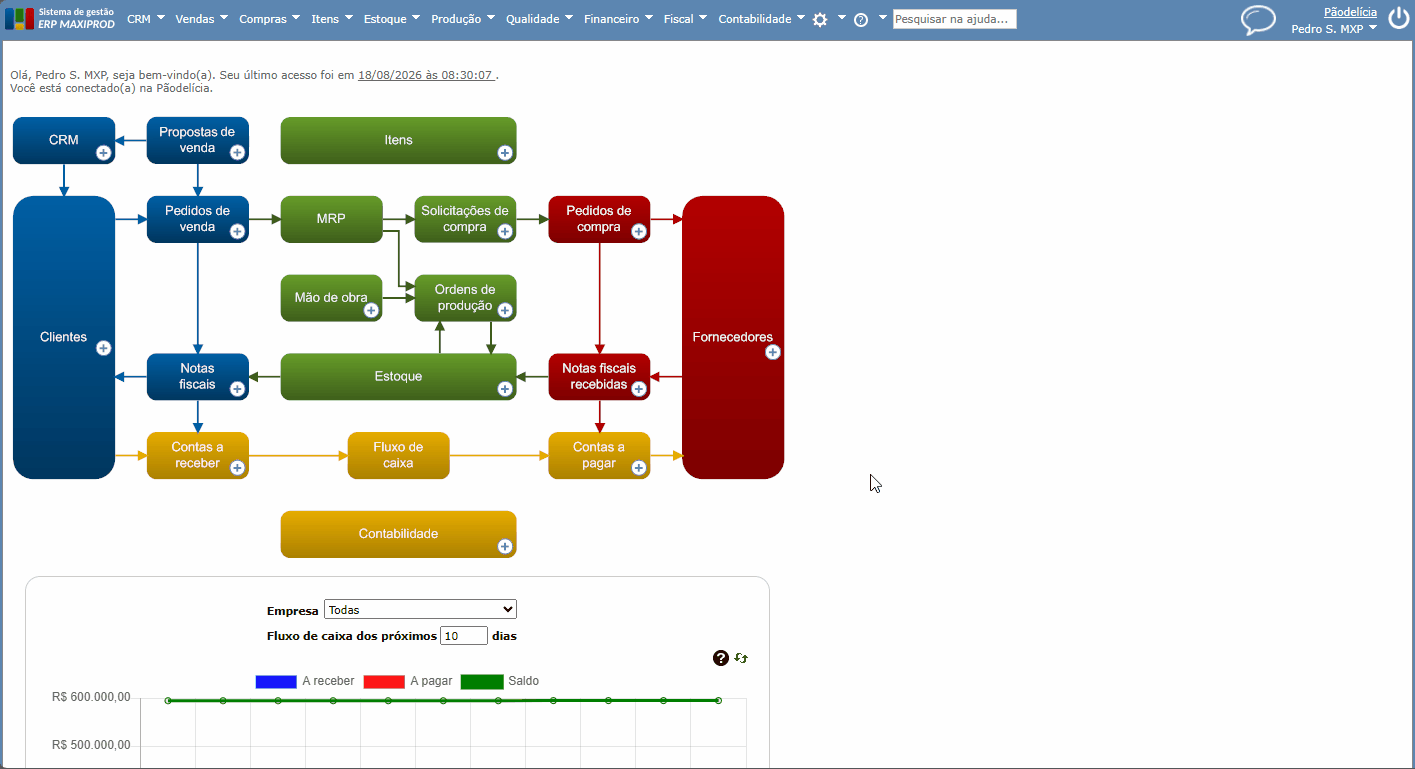Open the Empresa dropdown
The width and height of the screenshot is (1415, 769).
(x=420, y=609)
